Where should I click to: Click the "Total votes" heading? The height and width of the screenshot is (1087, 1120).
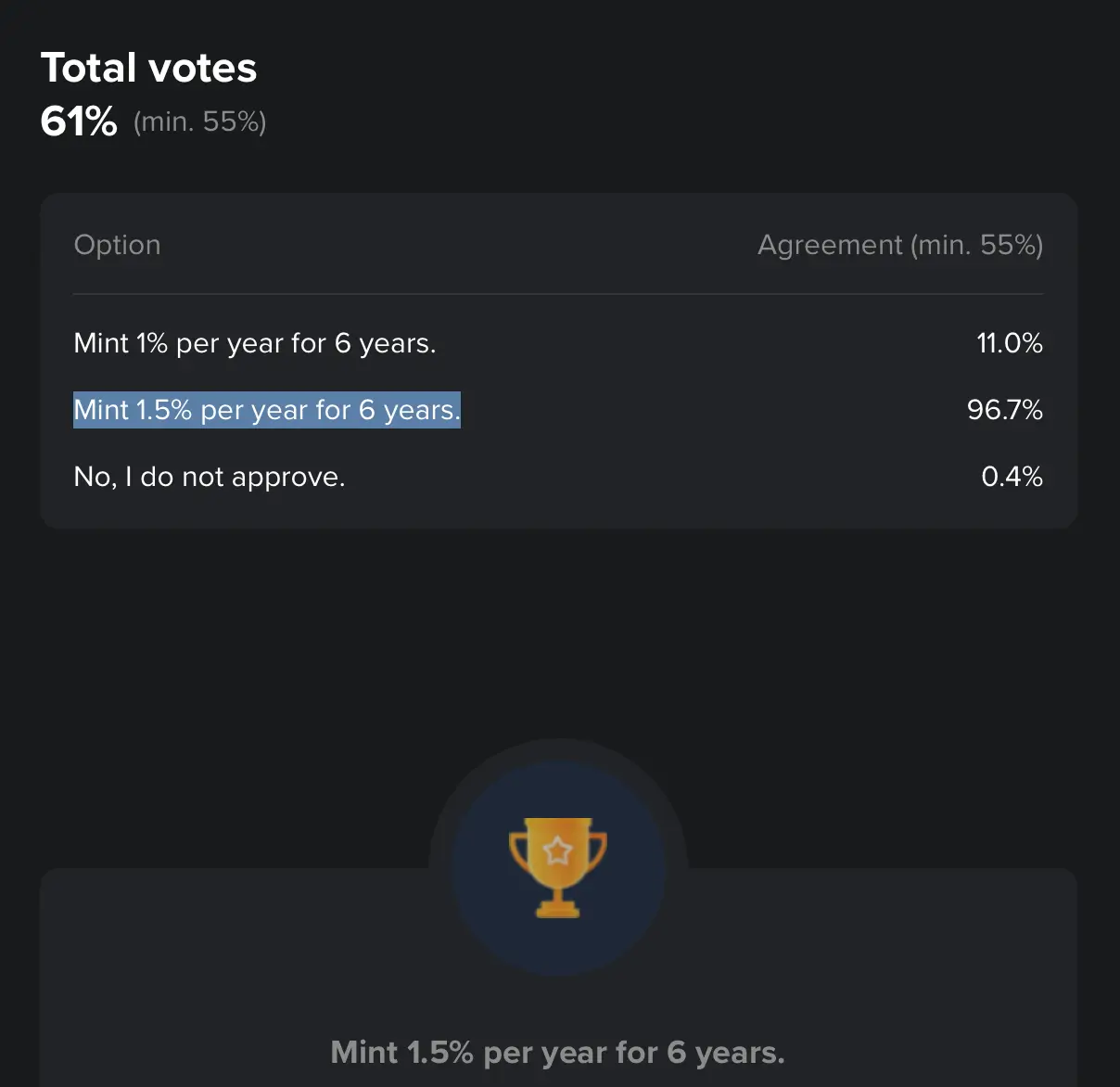[148, 68]
